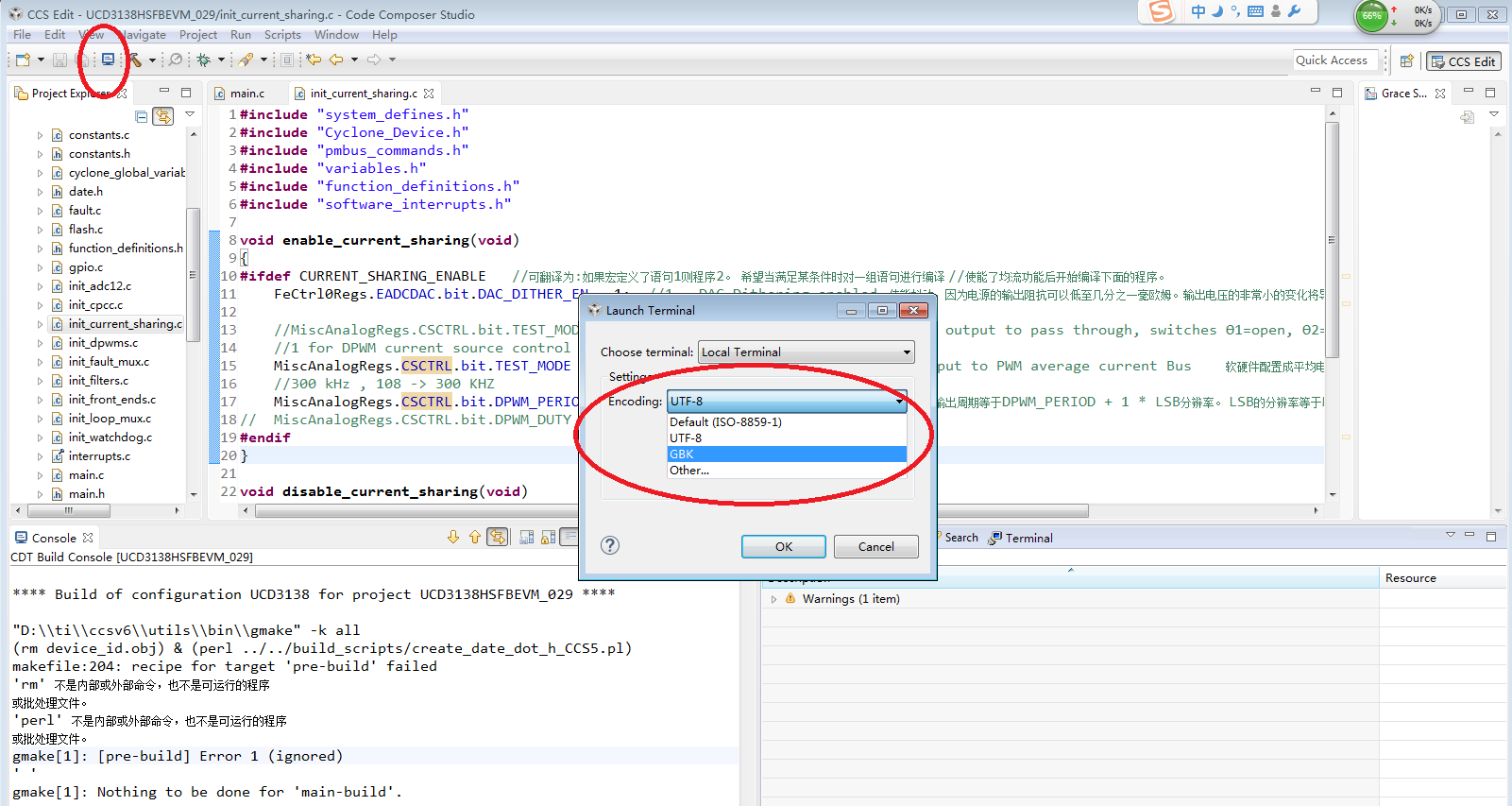Minimize the Project Explorer view
1512x806 pixels.
163,92
